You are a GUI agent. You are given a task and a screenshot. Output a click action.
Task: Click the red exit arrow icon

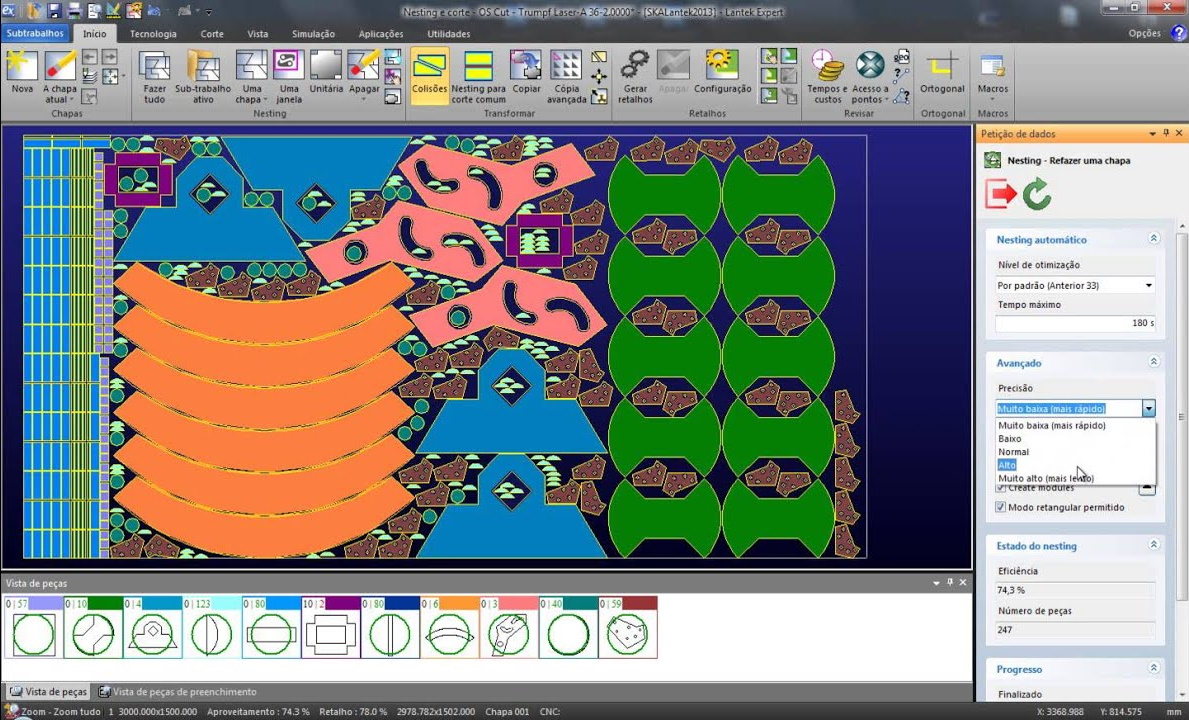point(1000,193)
